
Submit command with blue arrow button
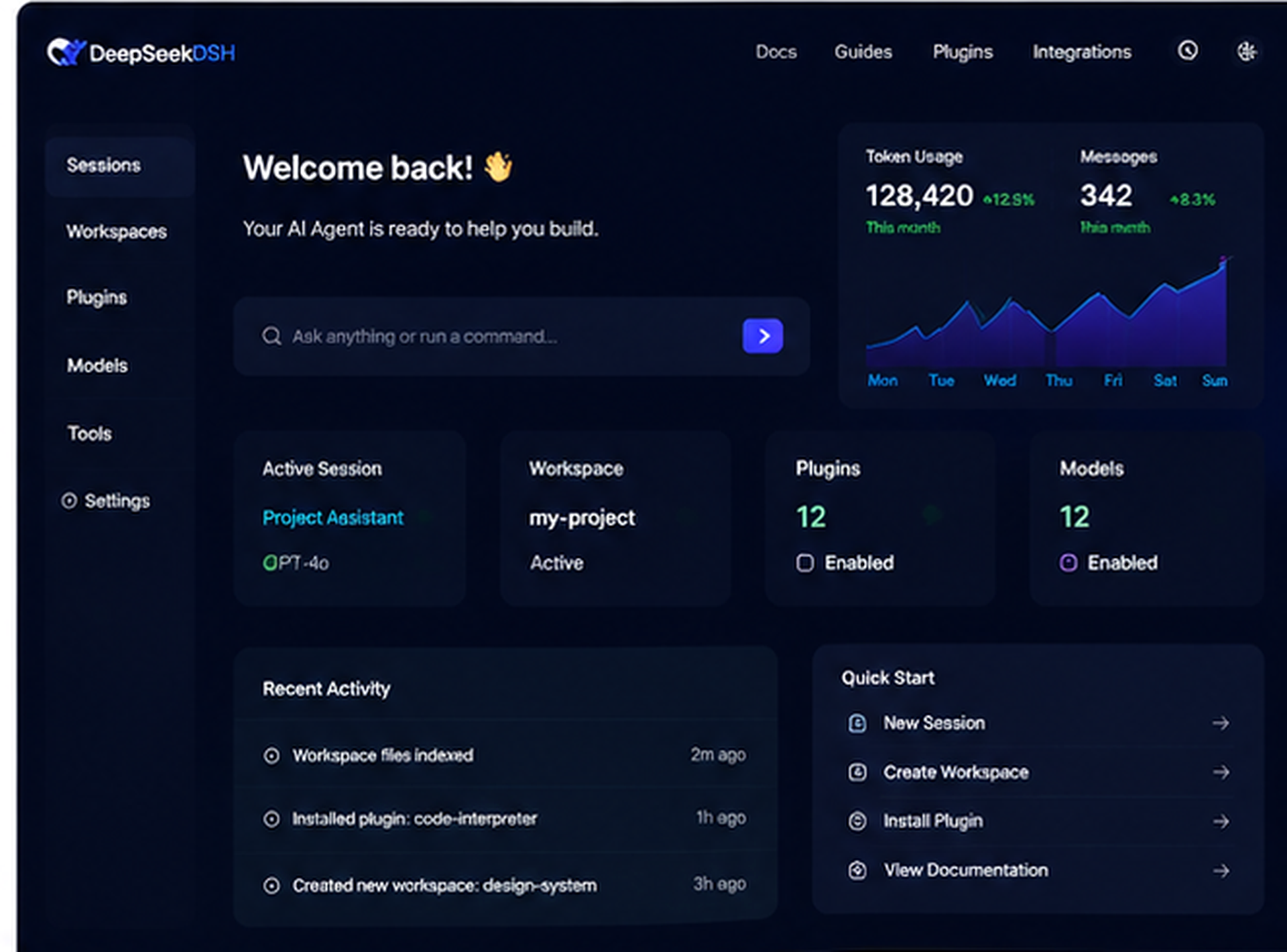tap(763, 336)
